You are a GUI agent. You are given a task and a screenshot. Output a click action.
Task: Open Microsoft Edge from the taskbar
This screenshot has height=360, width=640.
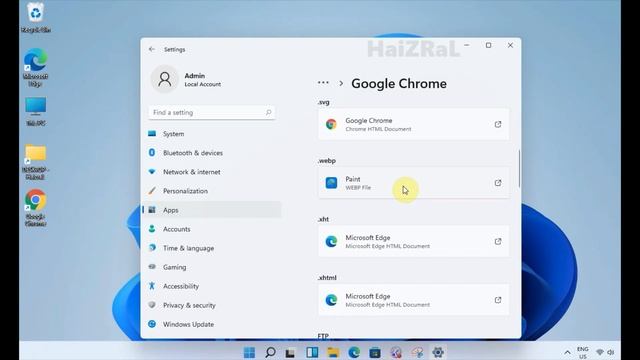354,352
